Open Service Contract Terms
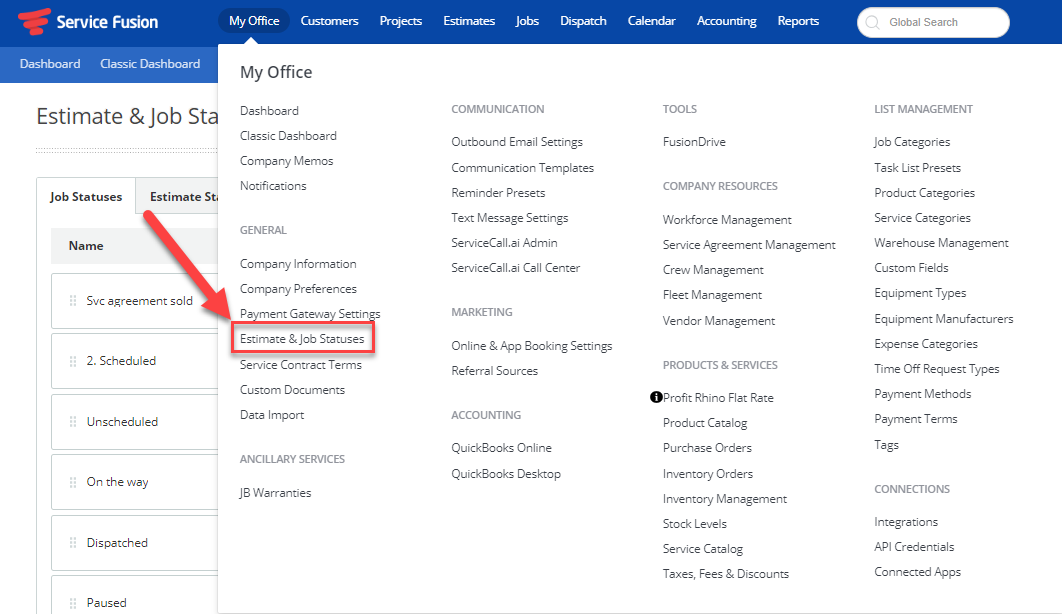This screenshot has height=614, width=1062. point(301,365)
